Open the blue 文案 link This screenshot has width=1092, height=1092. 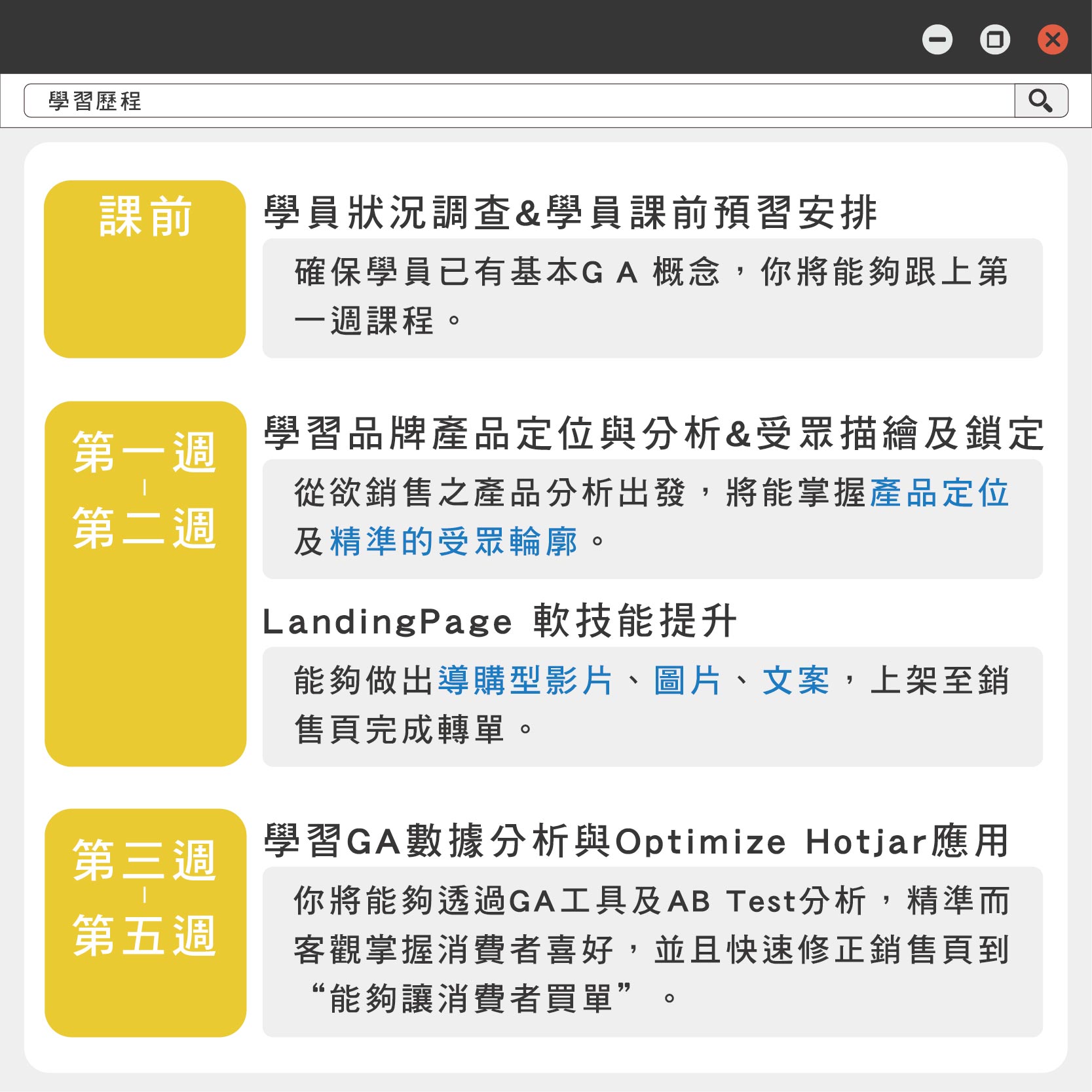pos(795,680)
